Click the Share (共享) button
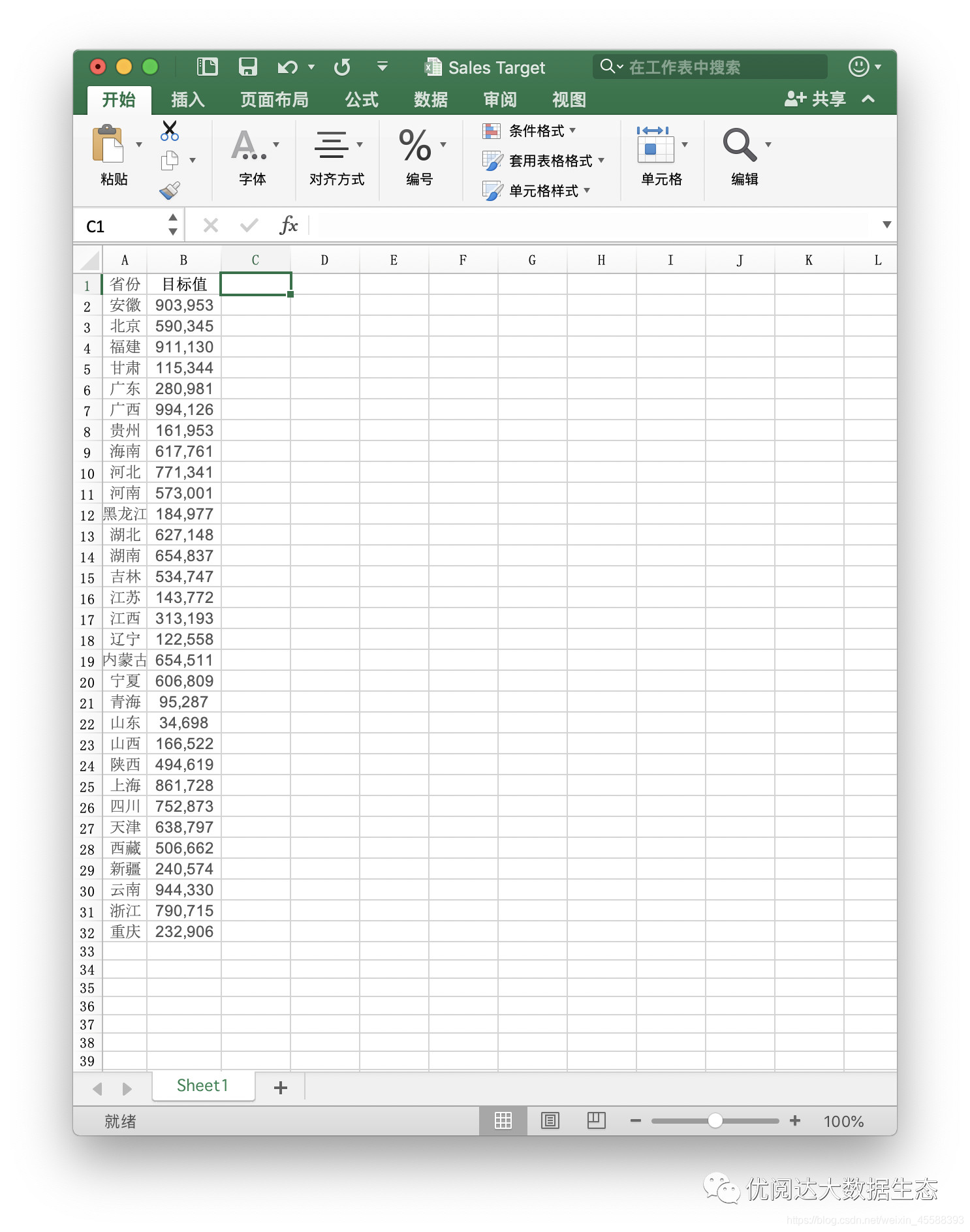The image size is (970, 1232). [815, 99]
